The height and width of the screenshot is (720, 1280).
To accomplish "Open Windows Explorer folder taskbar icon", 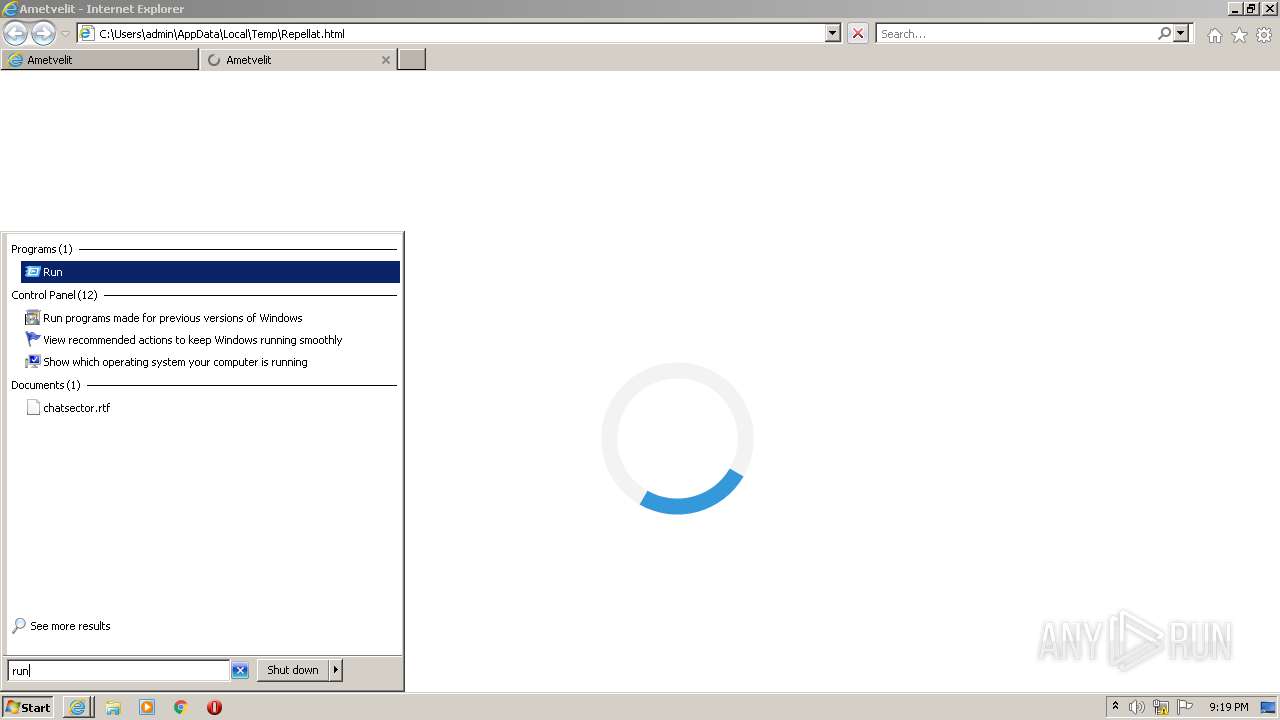I will click(113, 707).
